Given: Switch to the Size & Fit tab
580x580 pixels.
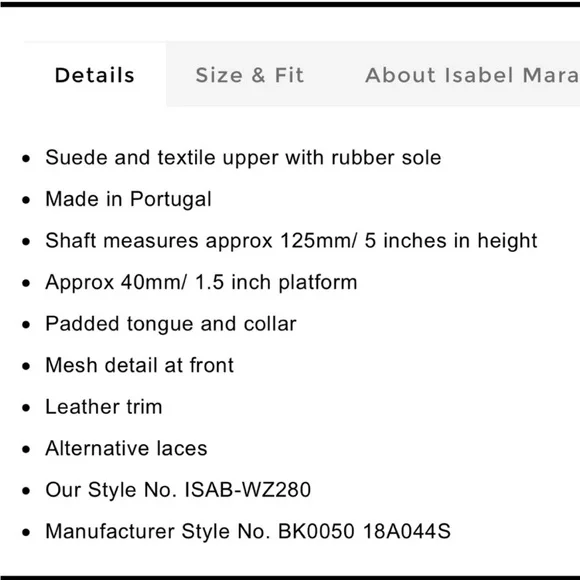Looking at the screenshot, I should (250, 75).
